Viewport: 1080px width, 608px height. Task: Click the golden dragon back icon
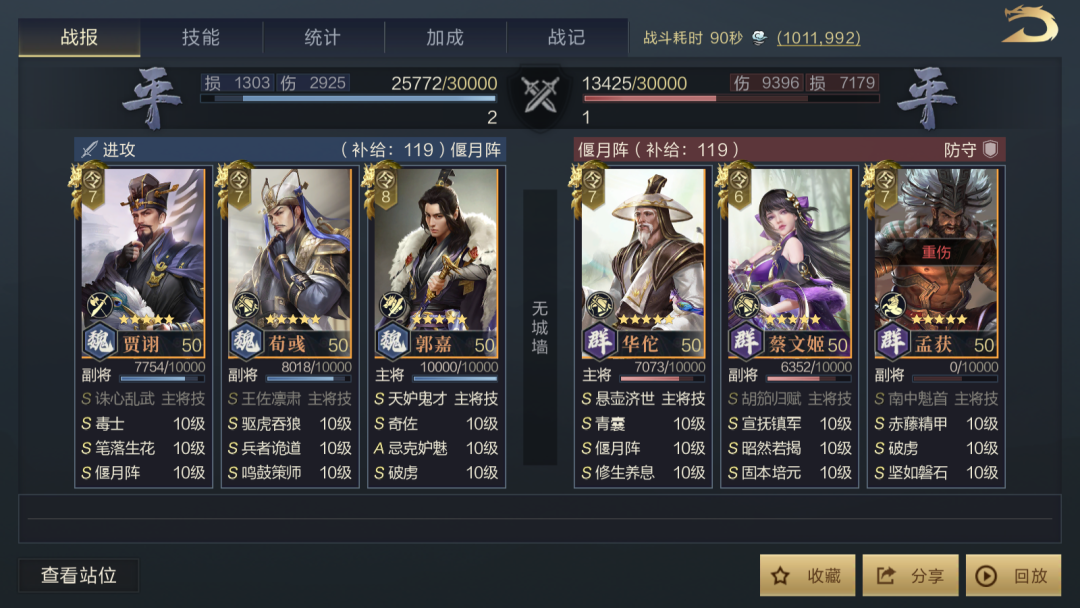(x=1030, y=25)
